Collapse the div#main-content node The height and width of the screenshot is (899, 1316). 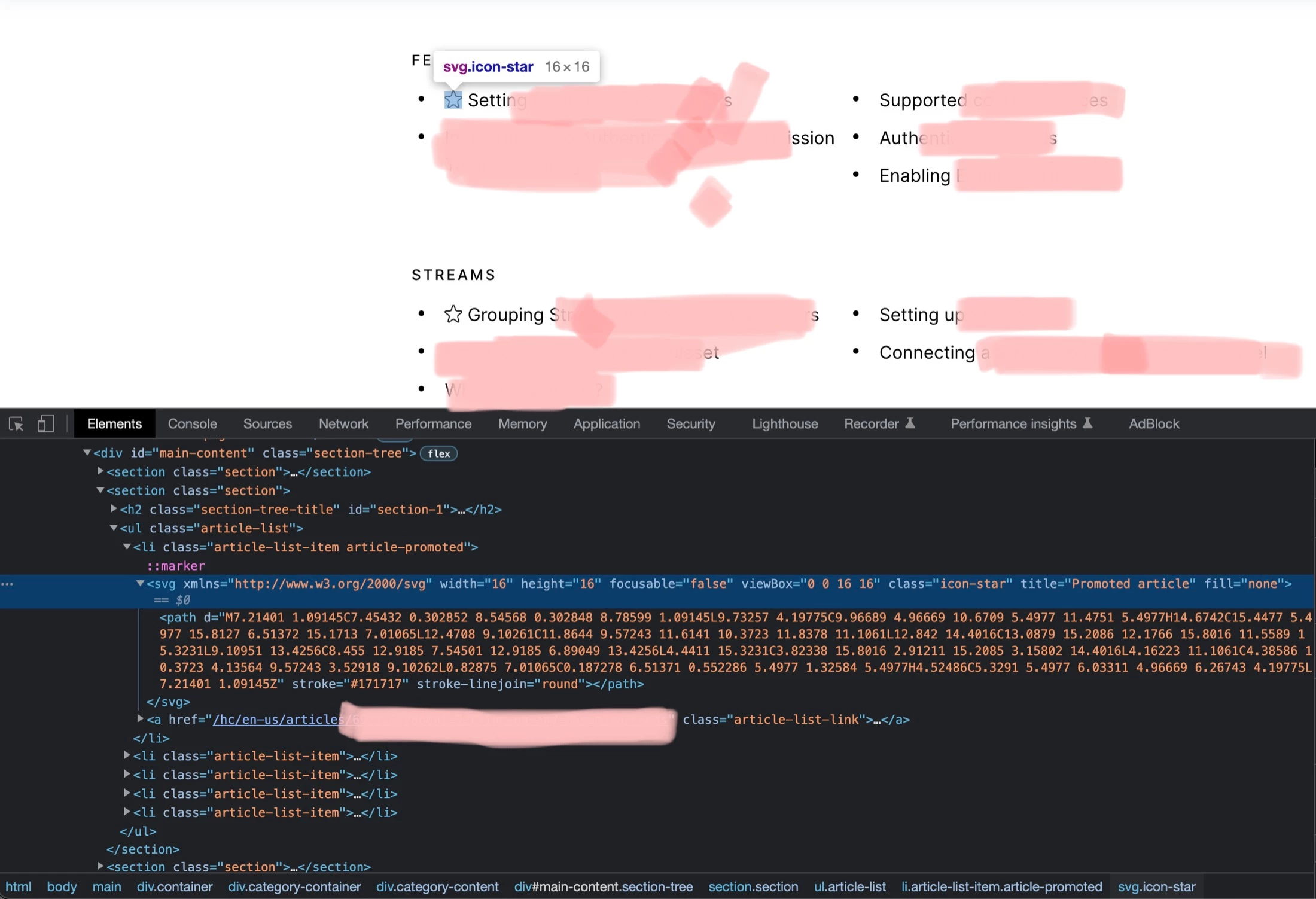pyautogui.click(x=87, y=453)
